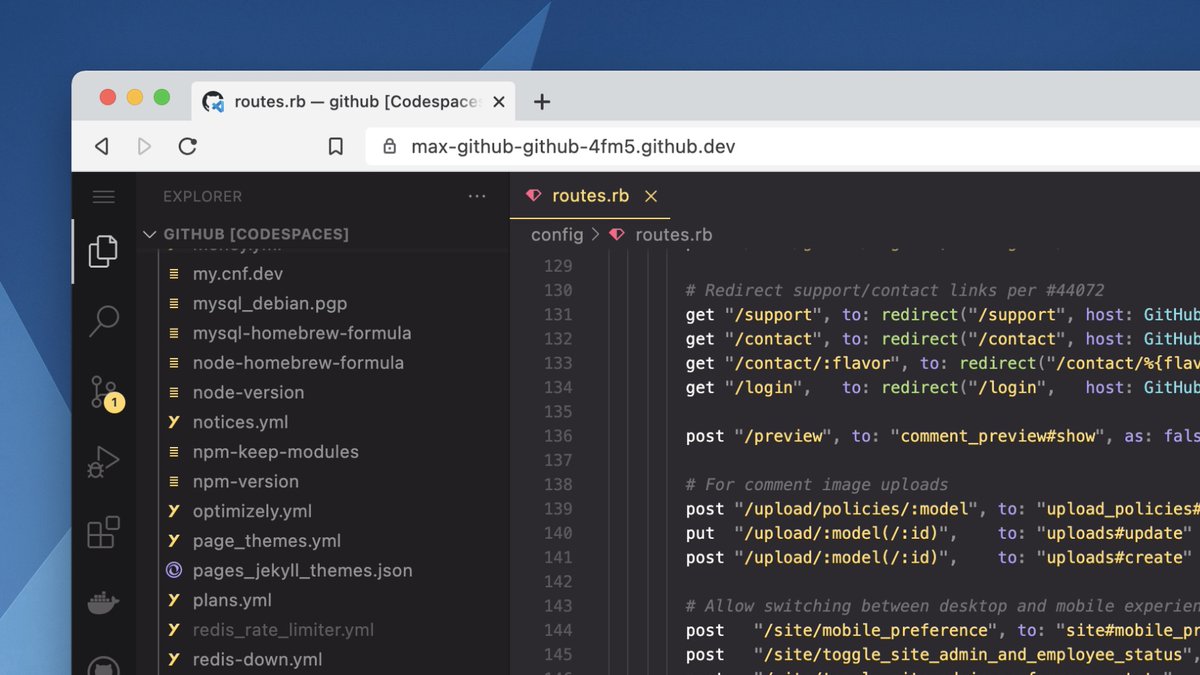Open a new browser tab with the plus button

tap(541, 101)
